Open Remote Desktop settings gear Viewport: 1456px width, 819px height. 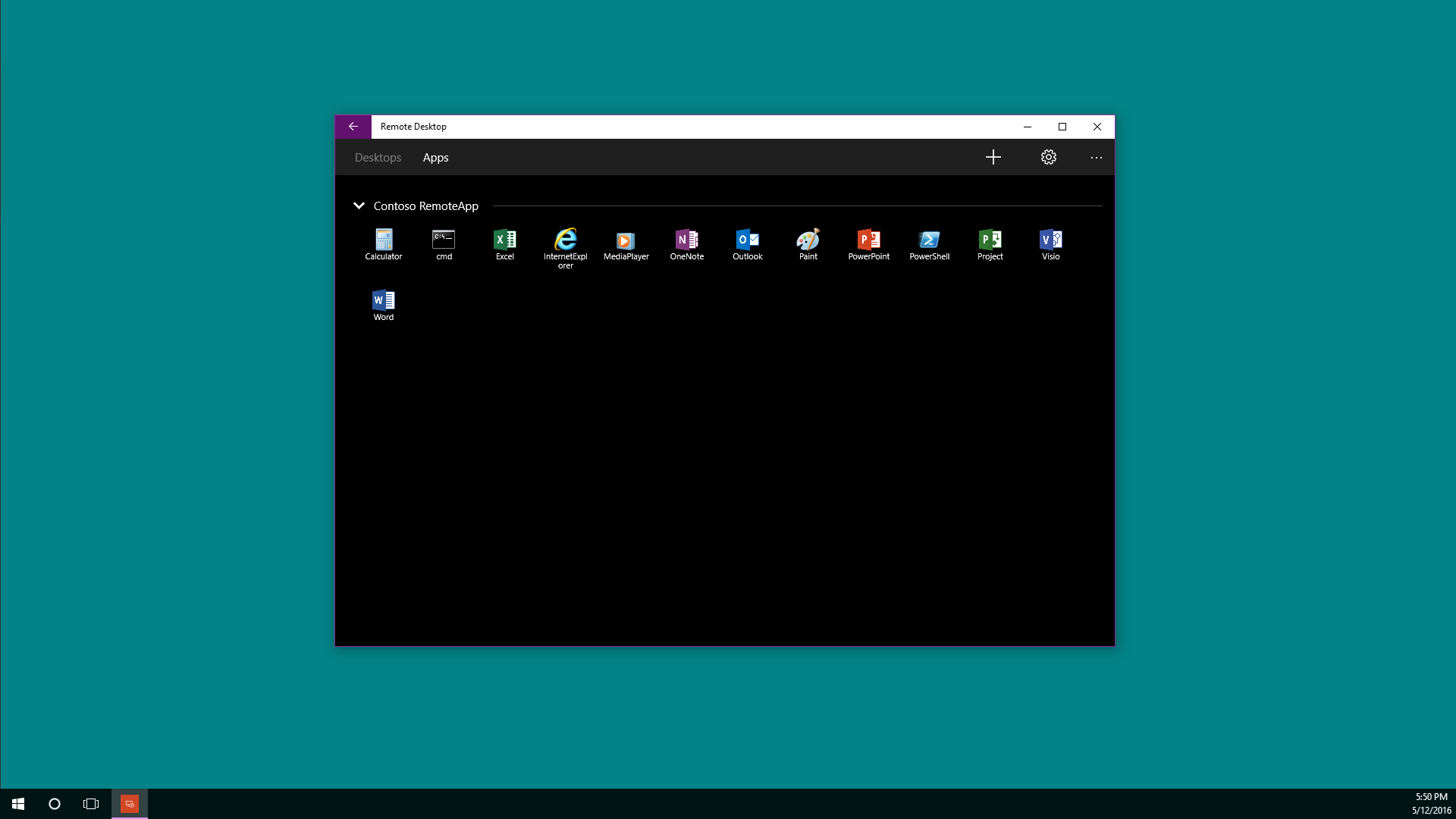1048,157
